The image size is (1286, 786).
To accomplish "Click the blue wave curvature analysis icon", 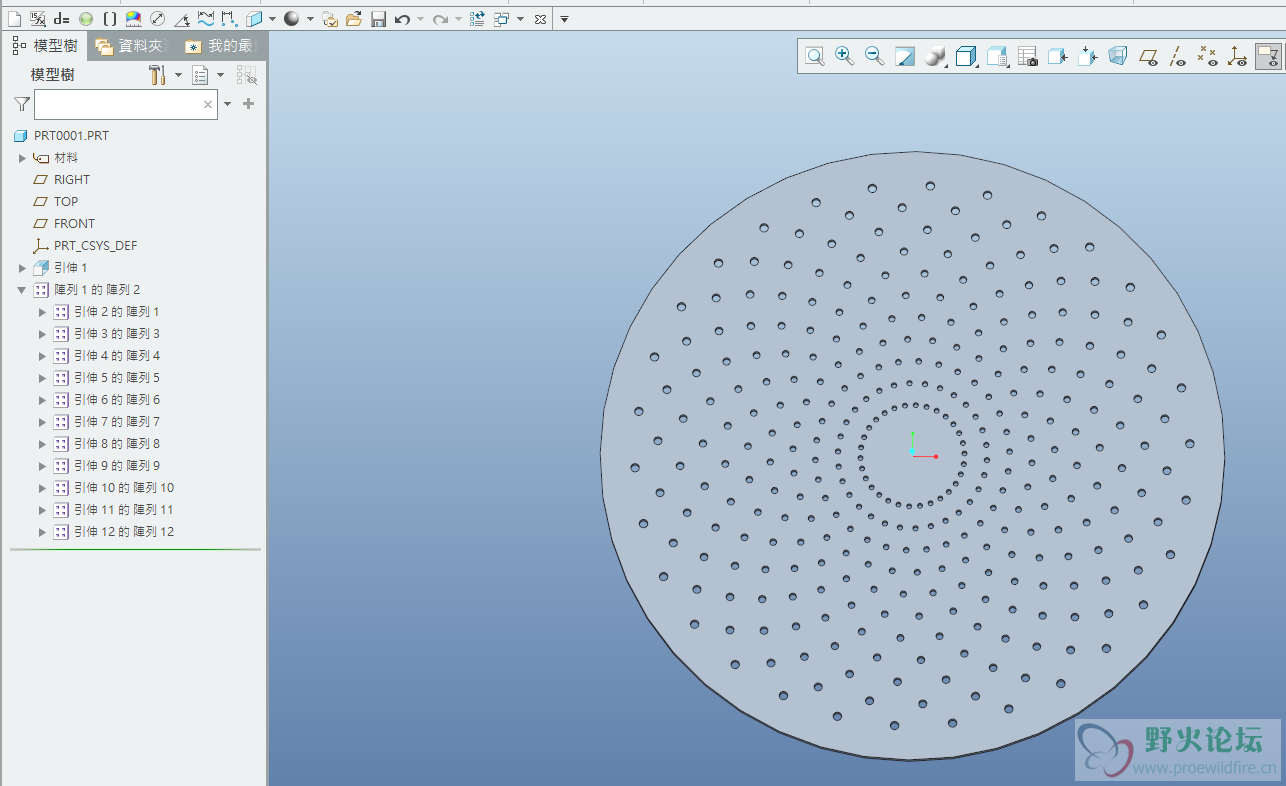I will tap(205, 19).
